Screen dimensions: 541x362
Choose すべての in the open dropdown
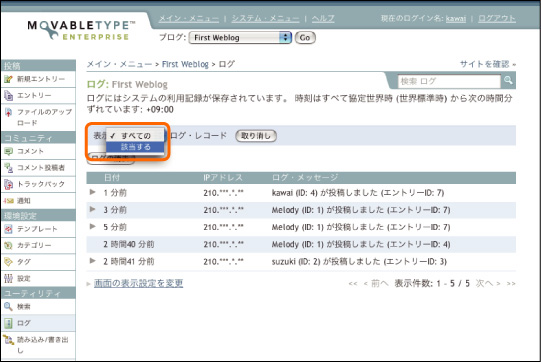(x=135, y=136)
